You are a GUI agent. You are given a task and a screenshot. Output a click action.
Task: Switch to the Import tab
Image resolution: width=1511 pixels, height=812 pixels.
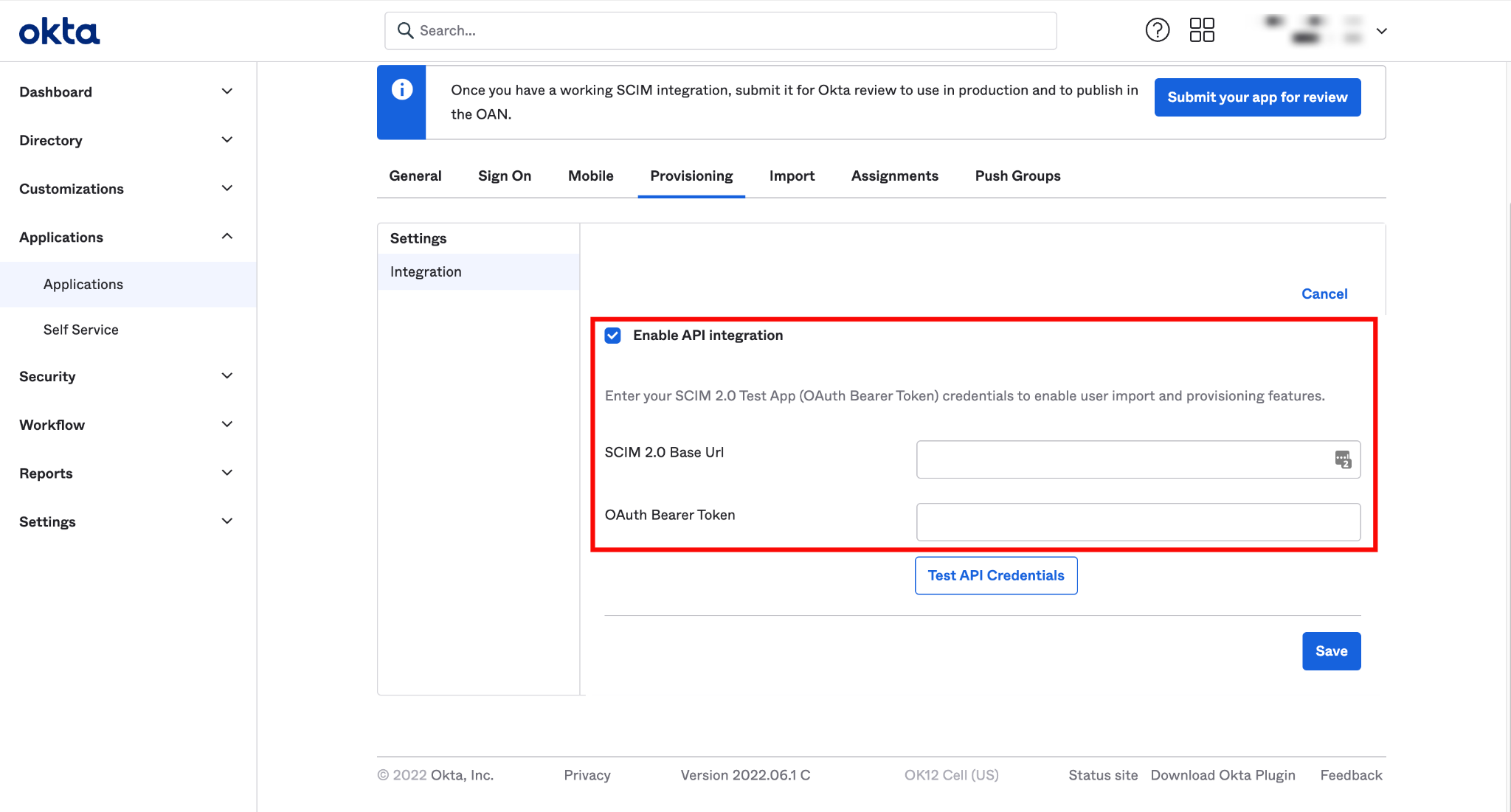tap(792, 176)
